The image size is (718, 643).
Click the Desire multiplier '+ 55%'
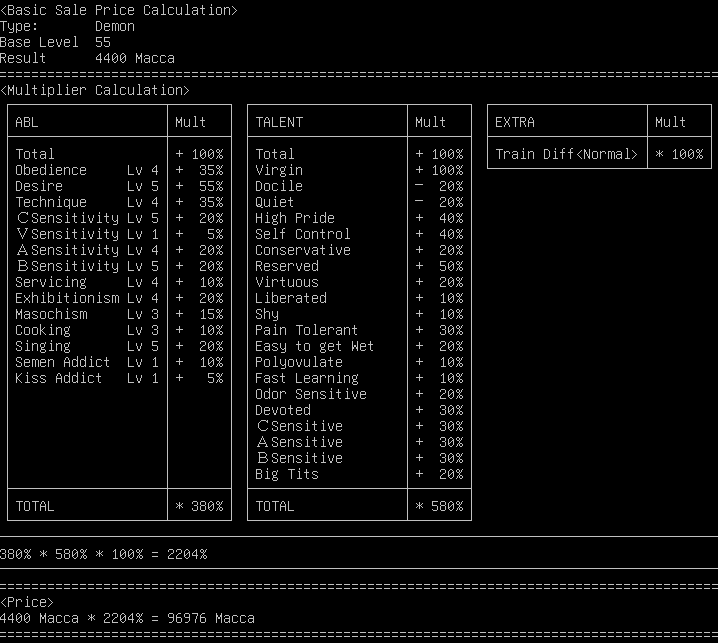click(x=200, y=186)
